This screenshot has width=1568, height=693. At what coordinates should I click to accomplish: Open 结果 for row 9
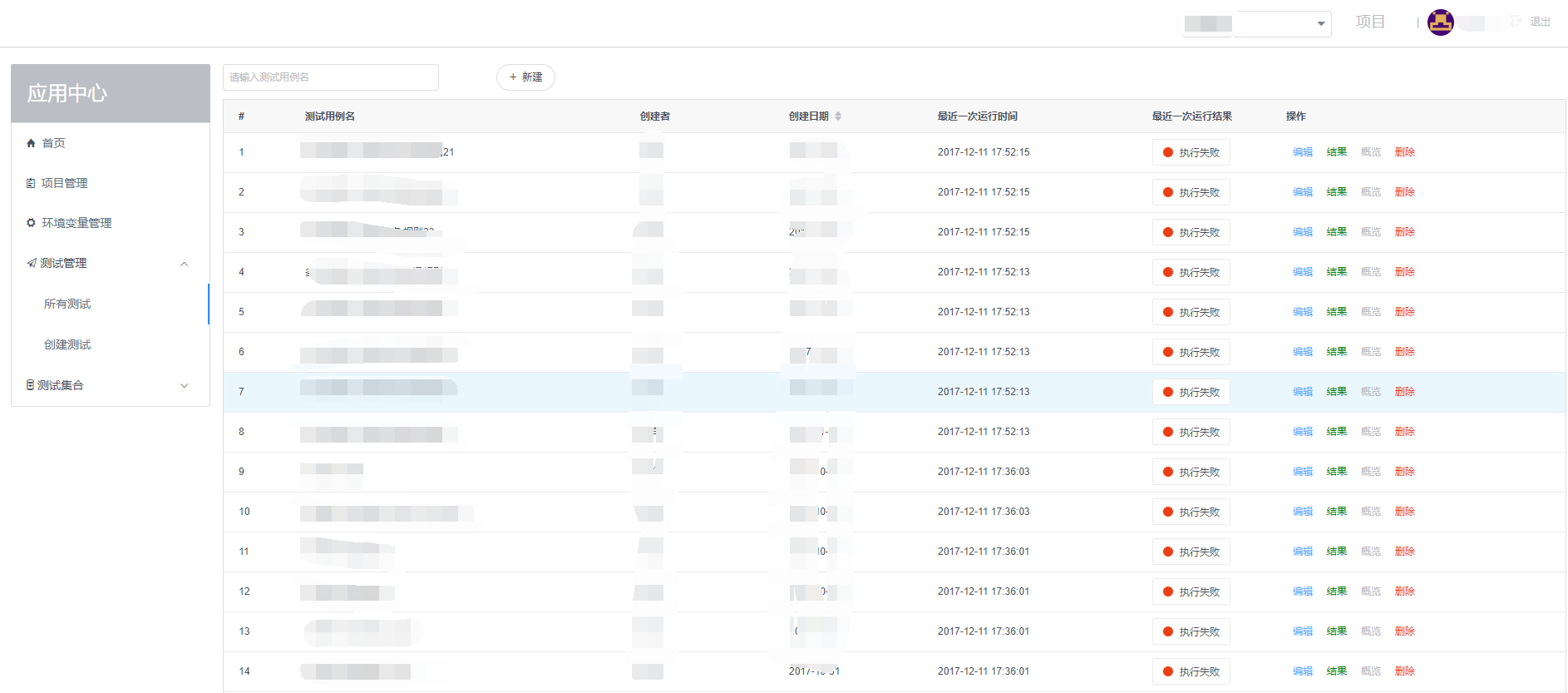tap(1337, 472)
